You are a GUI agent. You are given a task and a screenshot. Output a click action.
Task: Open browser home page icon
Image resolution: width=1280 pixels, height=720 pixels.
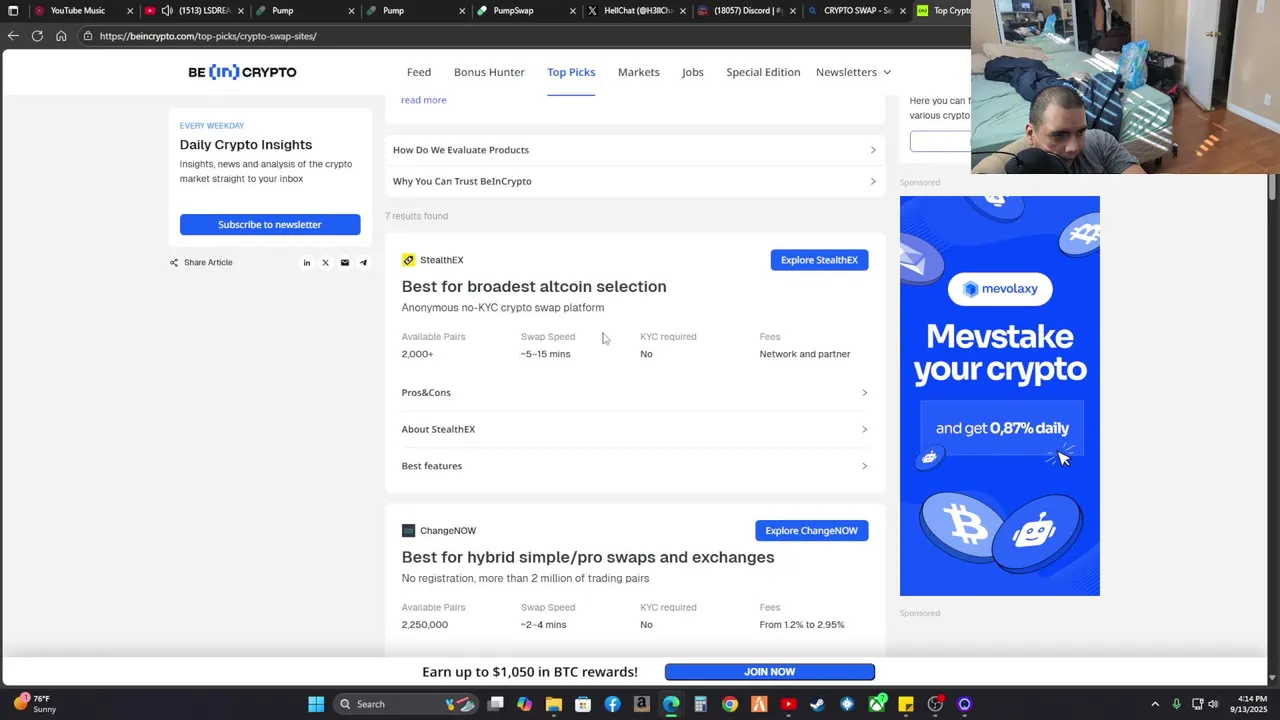61,36
